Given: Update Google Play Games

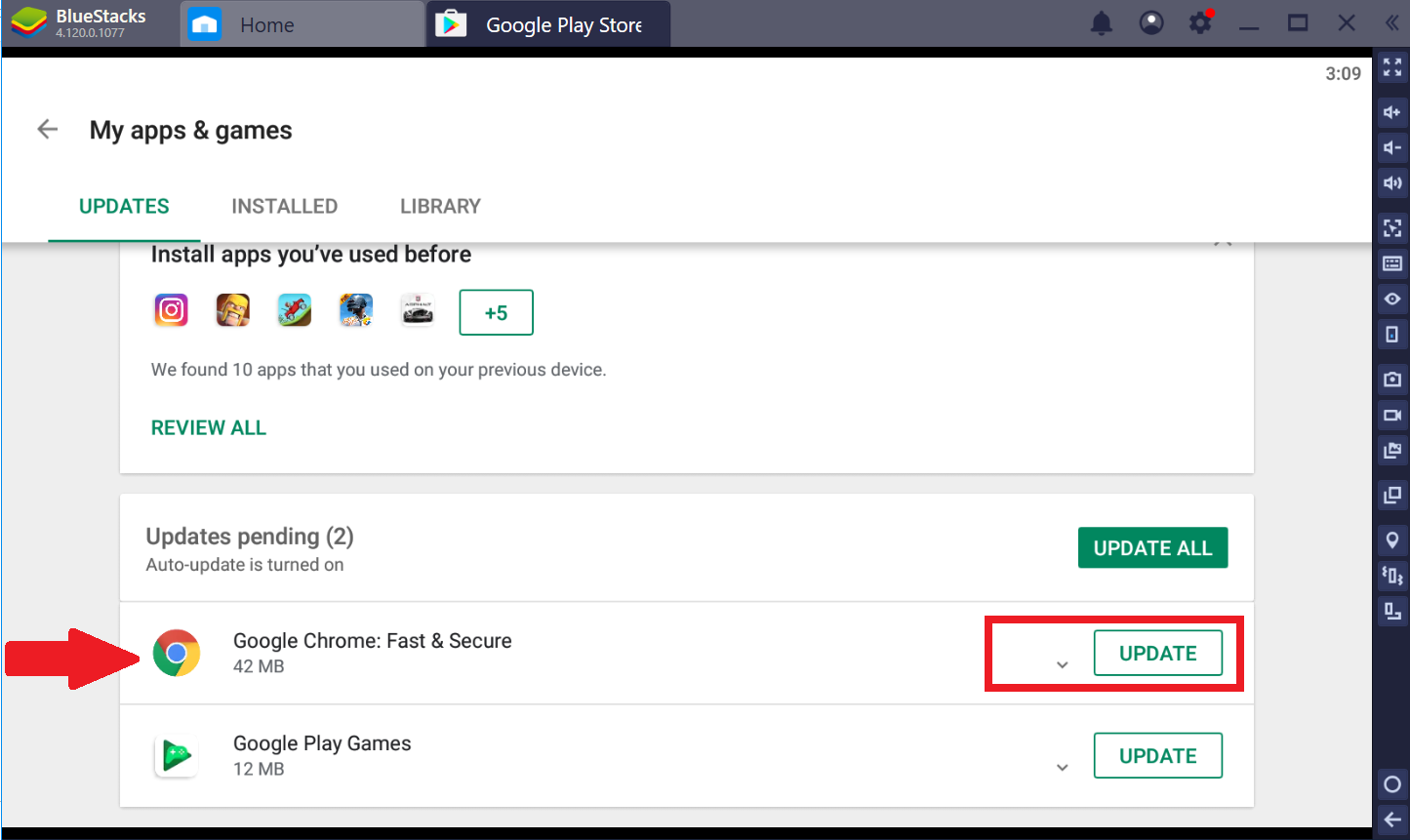Looking at the screenshot, I should pyautogui.click(x=1157, y=755).
